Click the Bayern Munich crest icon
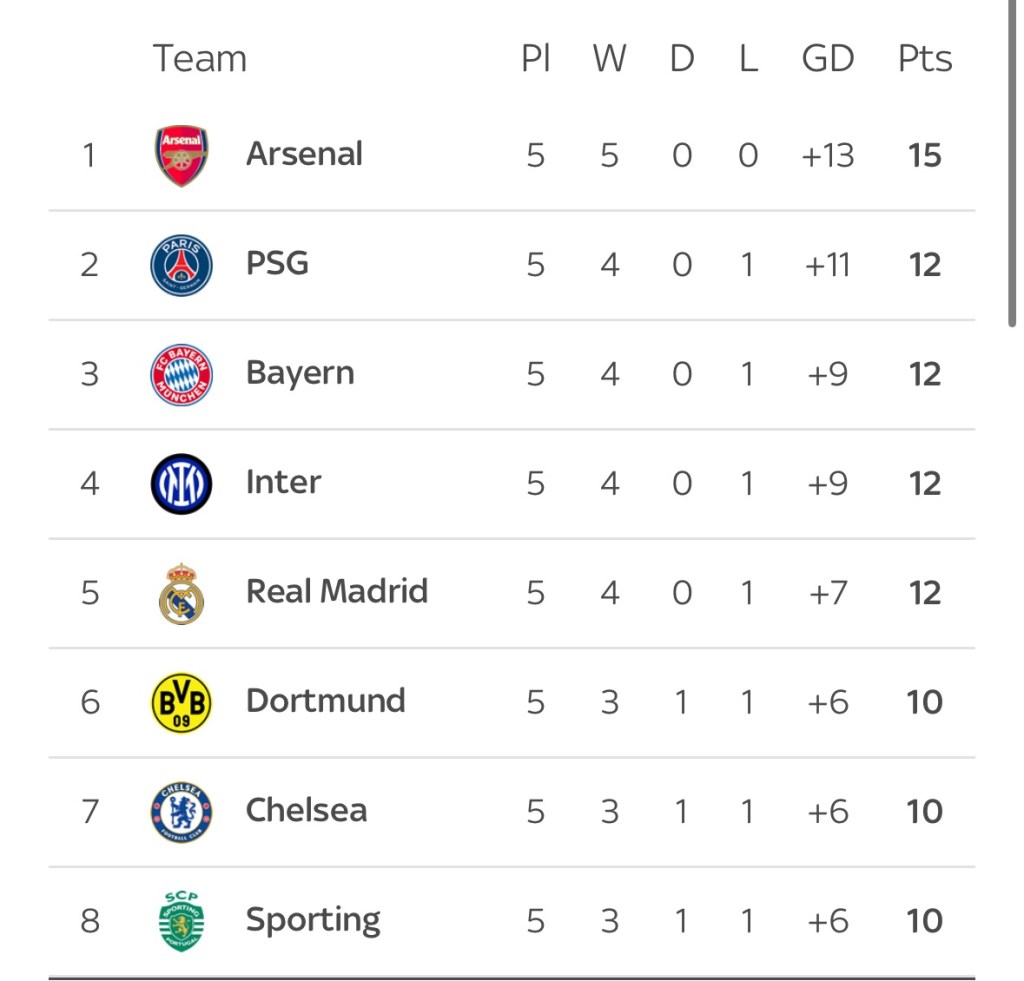Viewport: 1024px width, 981px height. click(x=181, y=374)
